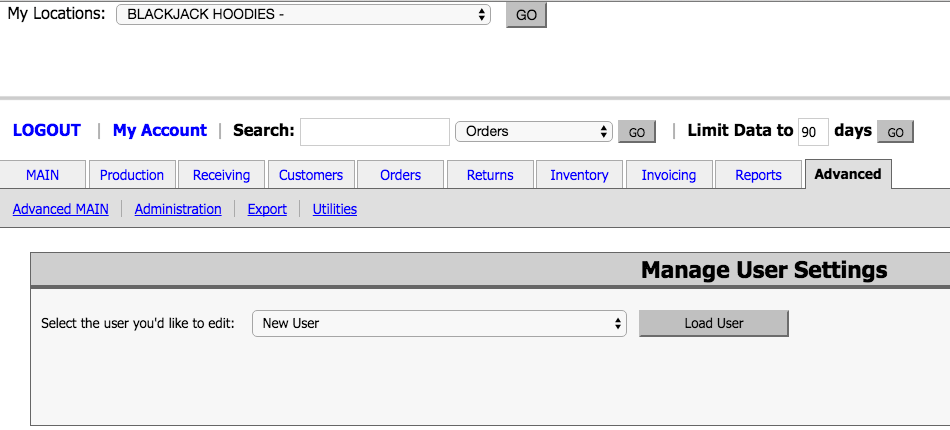Click the LOGOUT link
Screen dimensions: 950x430
click(x=47, y=131)
